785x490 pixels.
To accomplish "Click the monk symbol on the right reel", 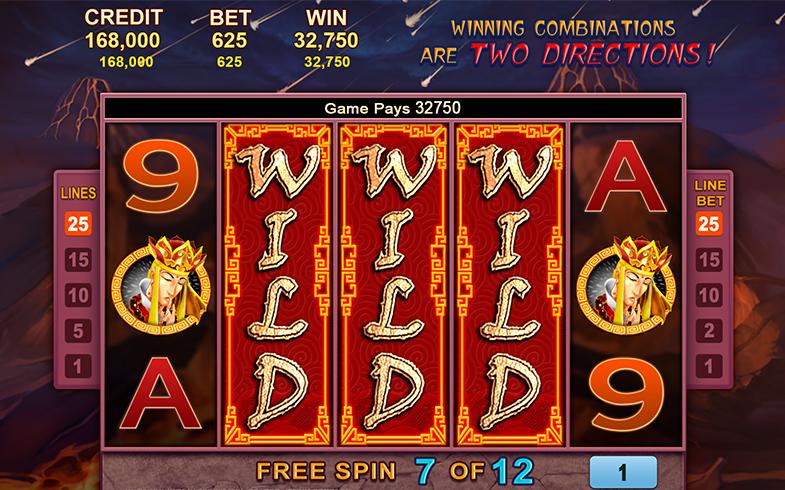I will pyautogui.click(x=626, y=285).
